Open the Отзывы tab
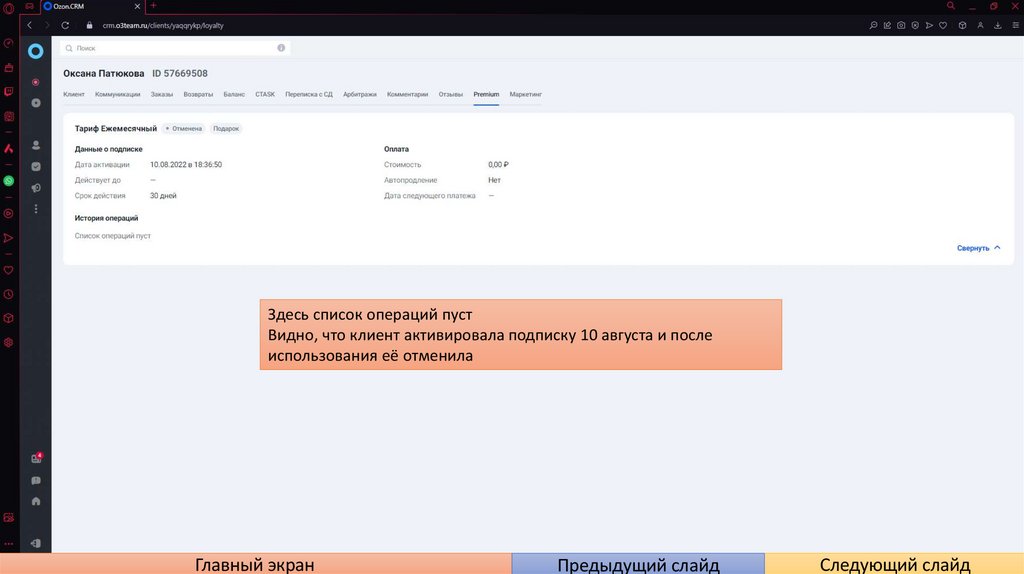This screenshot has height=574, width=1024. click(x=451, y=94)
